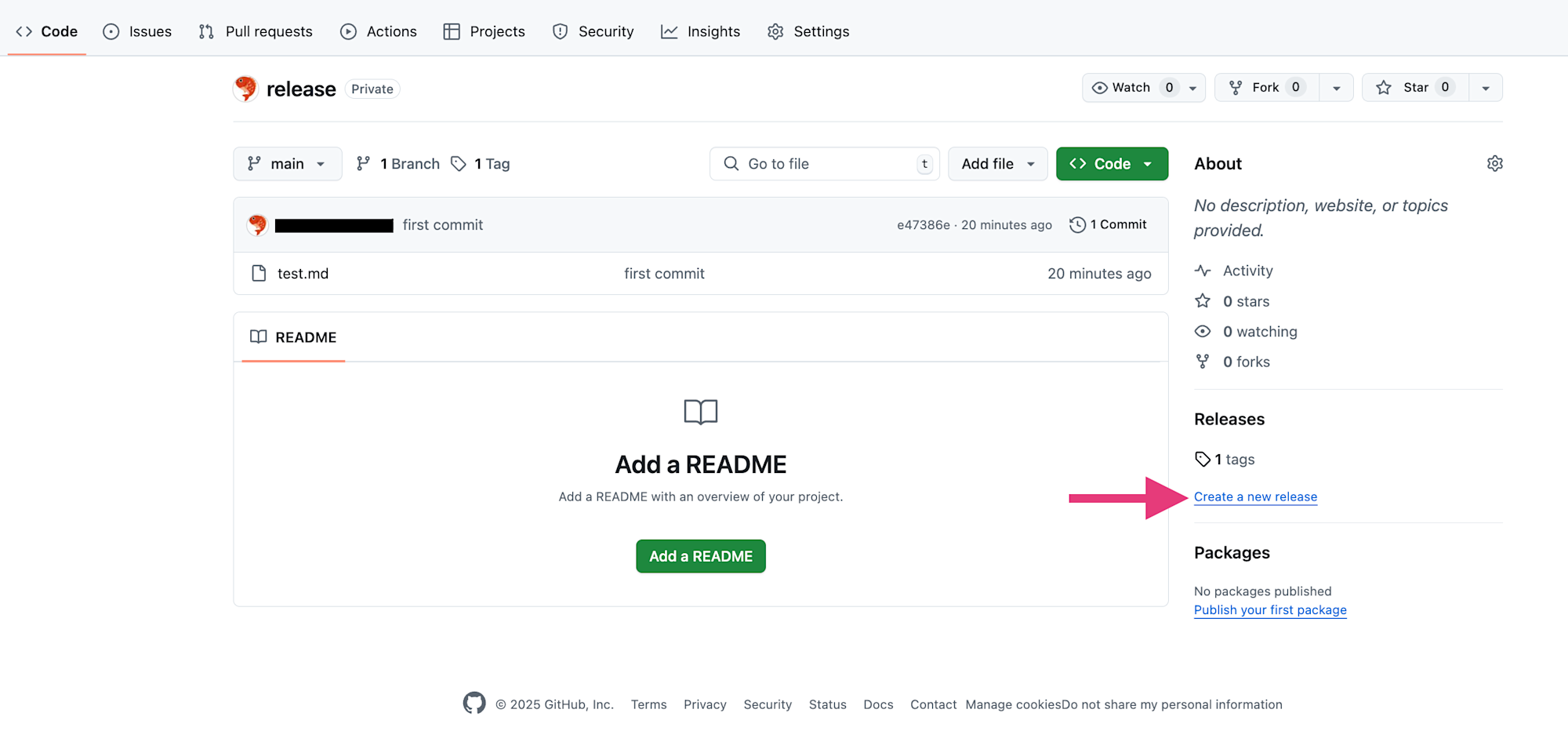Open the Add file dropdown
Screen dimensions: 1568x742
998,164
